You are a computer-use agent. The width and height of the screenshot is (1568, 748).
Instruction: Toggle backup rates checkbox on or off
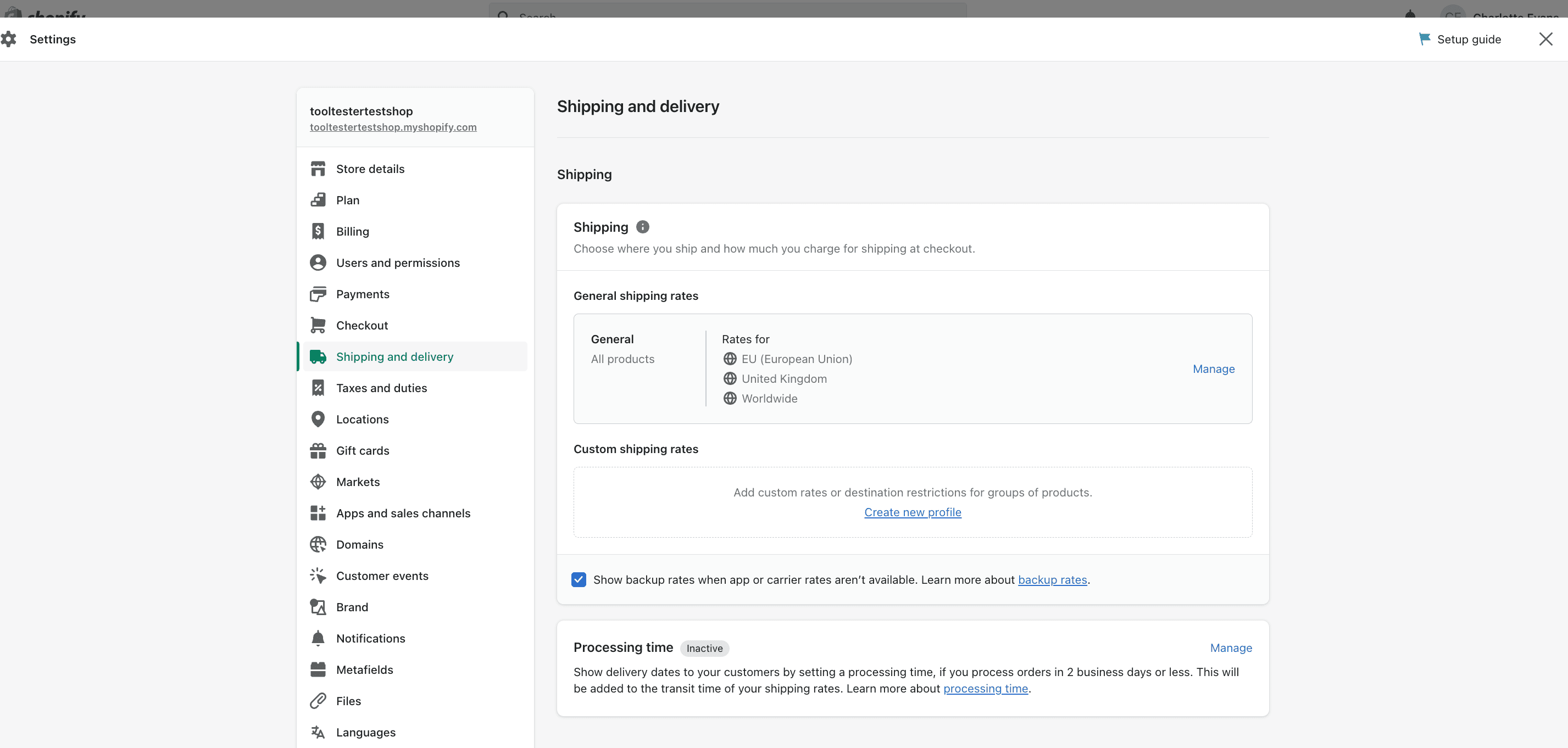(x=579, y=579)
